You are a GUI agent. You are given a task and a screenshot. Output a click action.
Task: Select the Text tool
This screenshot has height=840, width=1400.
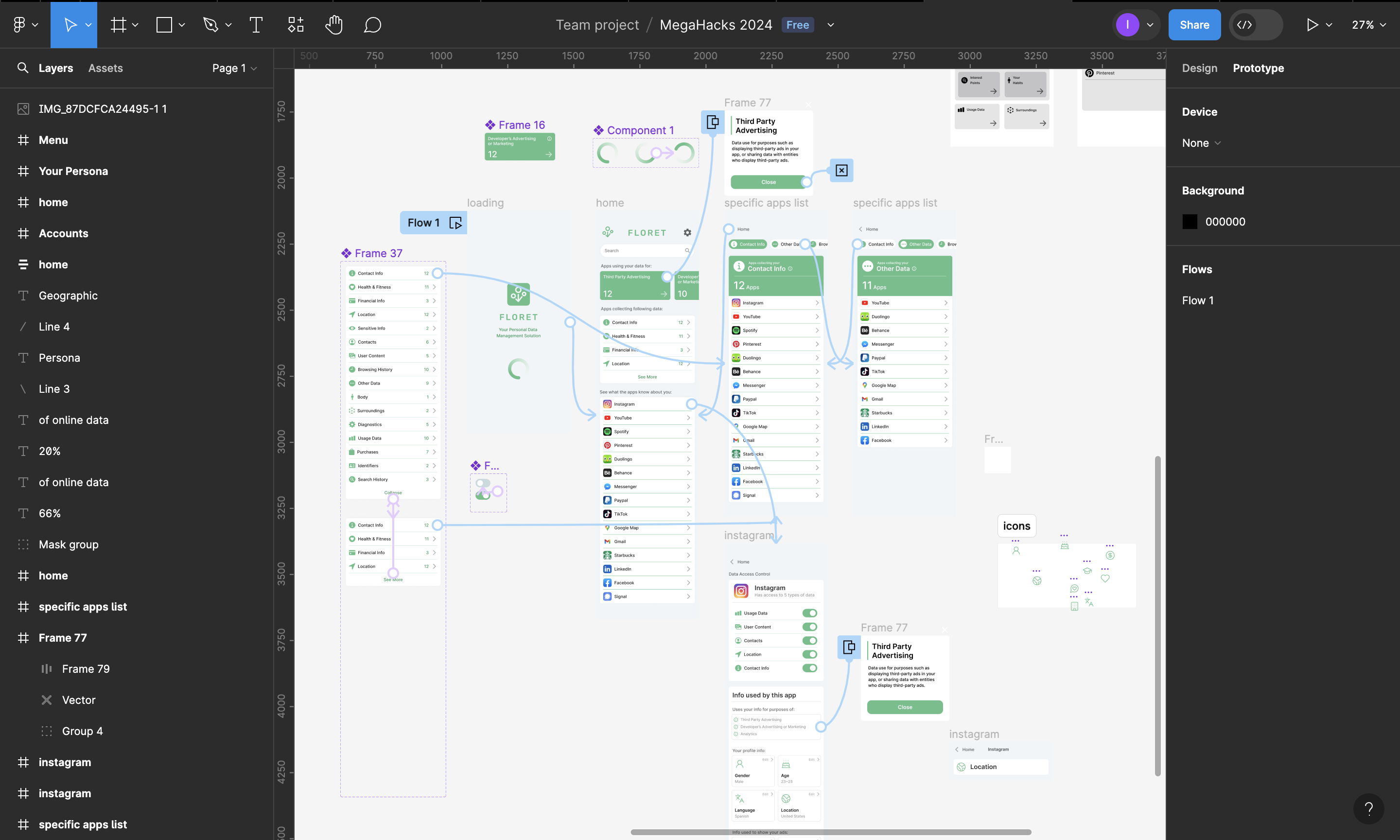point(256,25)
